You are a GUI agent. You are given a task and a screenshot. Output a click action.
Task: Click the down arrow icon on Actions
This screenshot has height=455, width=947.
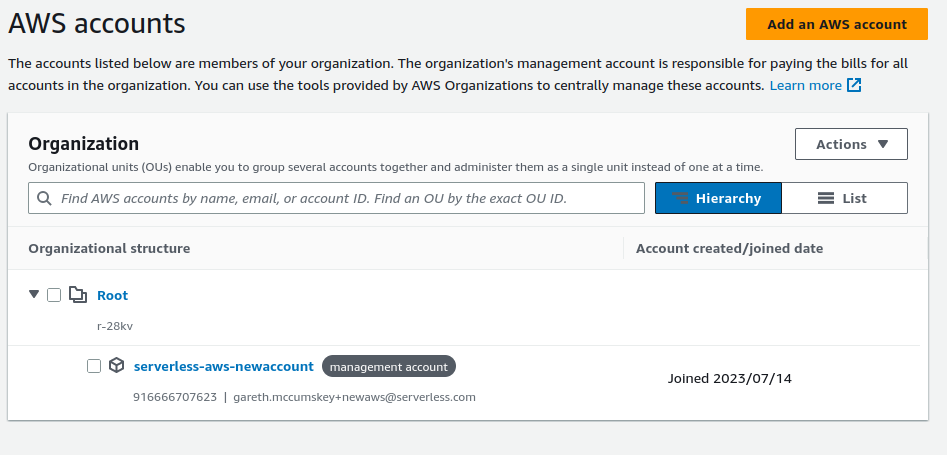[882, 144]
